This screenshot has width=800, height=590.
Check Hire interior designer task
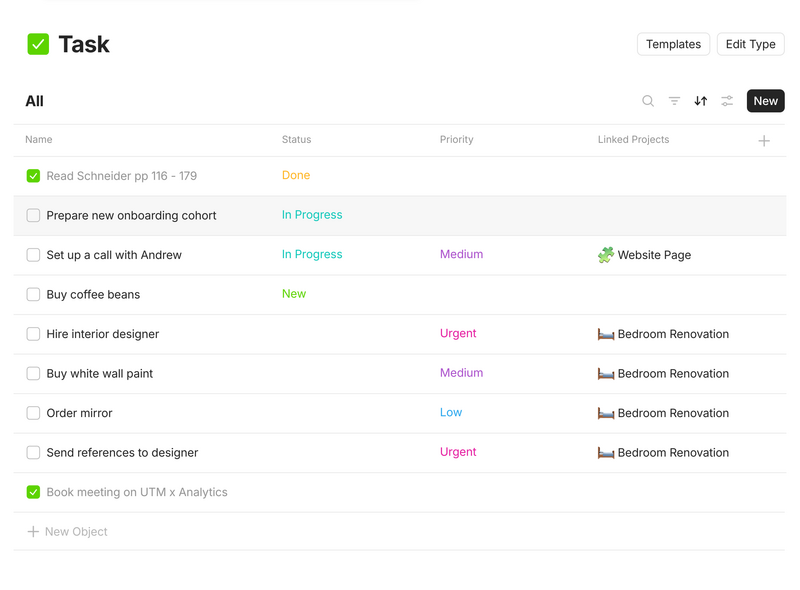pos(33,334)
